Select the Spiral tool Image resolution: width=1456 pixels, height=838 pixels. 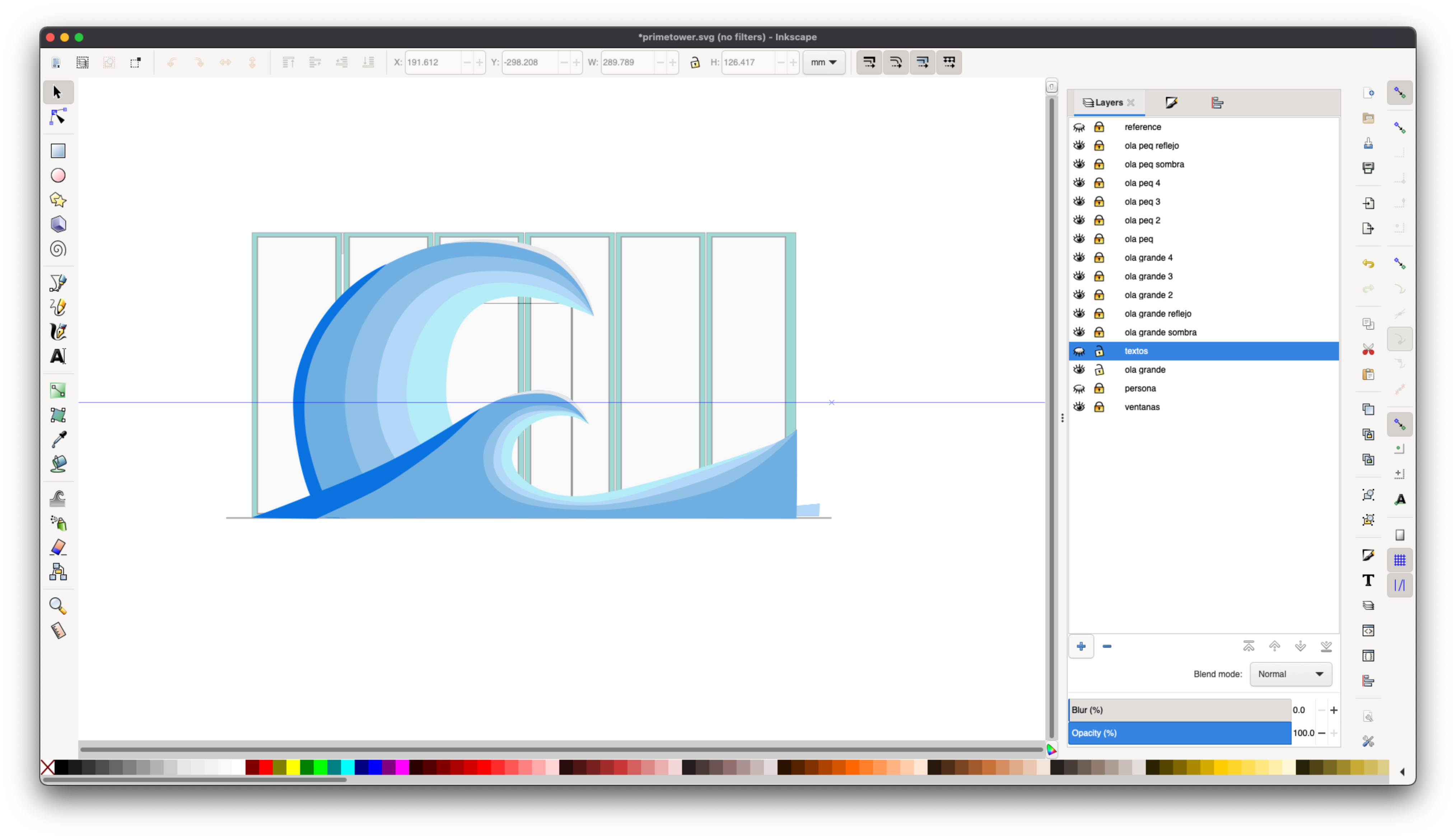click(x=58, y=249)
